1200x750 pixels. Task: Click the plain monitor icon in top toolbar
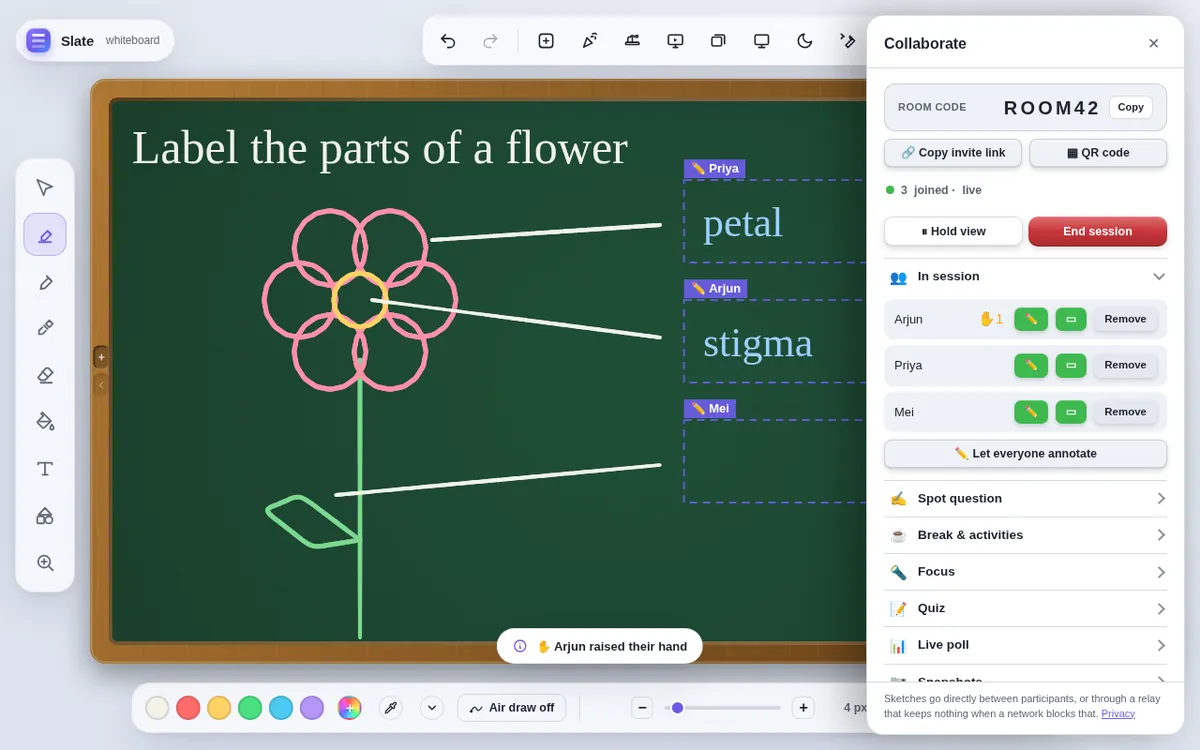point(762,41)
